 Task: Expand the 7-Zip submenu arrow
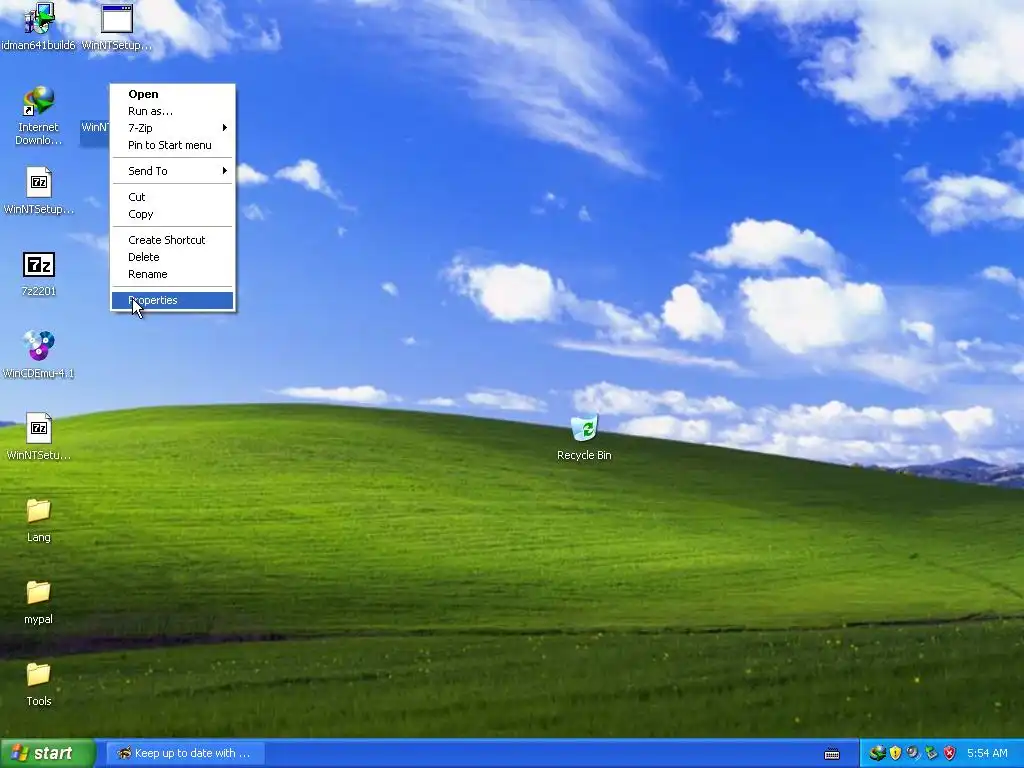click(224, 128)
